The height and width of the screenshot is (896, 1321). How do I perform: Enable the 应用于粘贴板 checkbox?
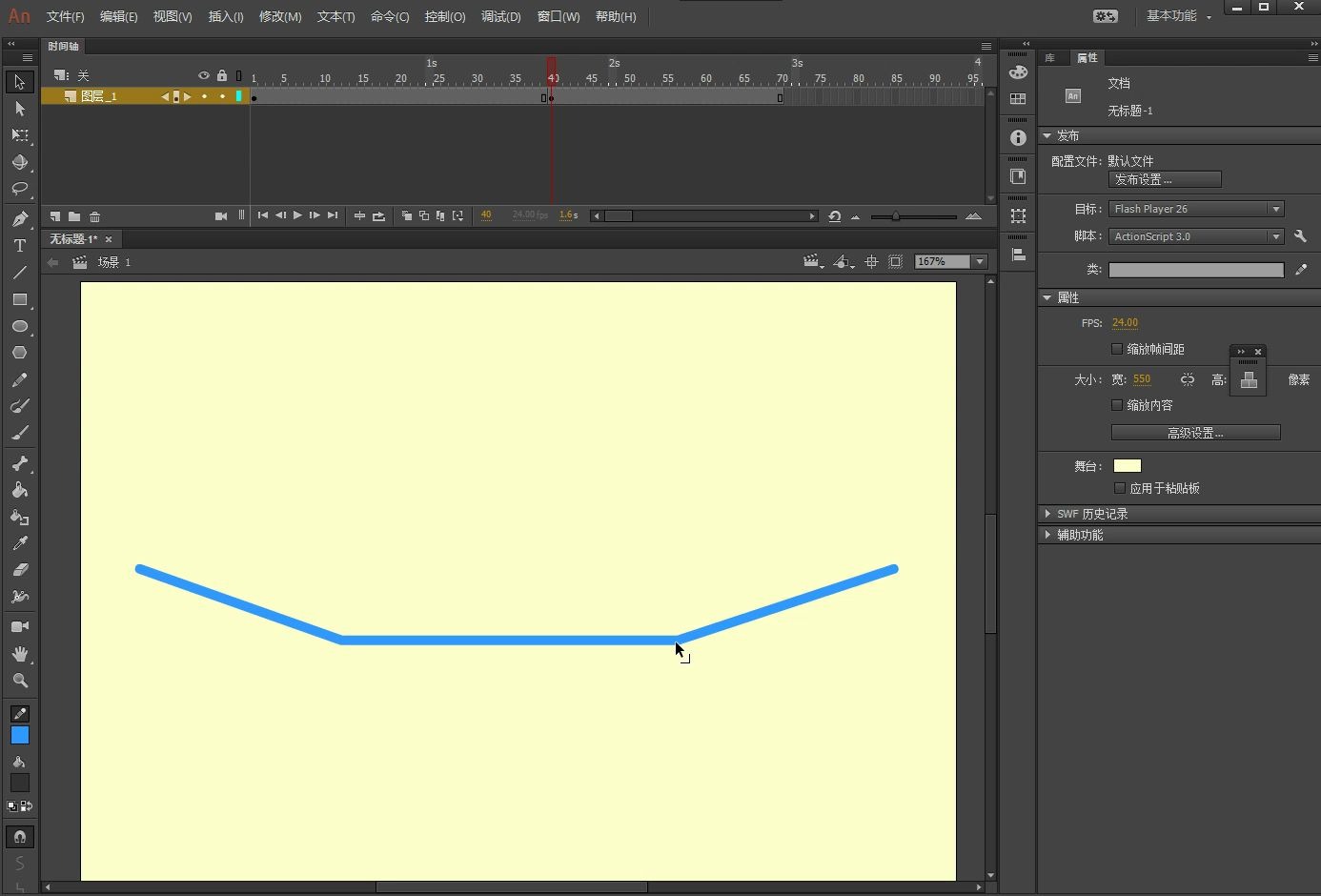tap(1120, 488)
